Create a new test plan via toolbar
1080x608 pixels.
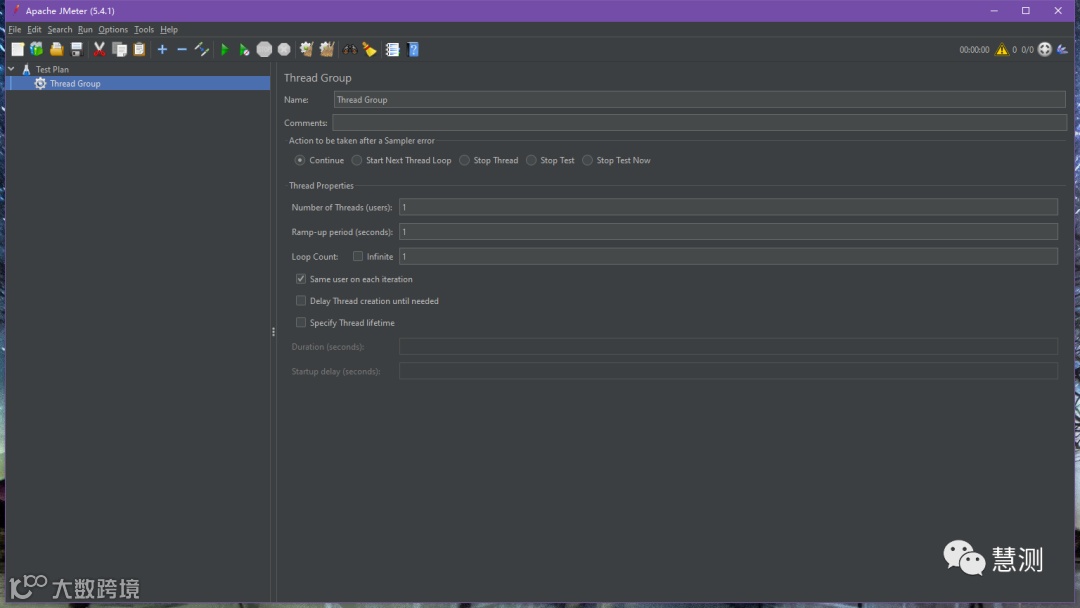pyautogui.click(x=17, y=49)
